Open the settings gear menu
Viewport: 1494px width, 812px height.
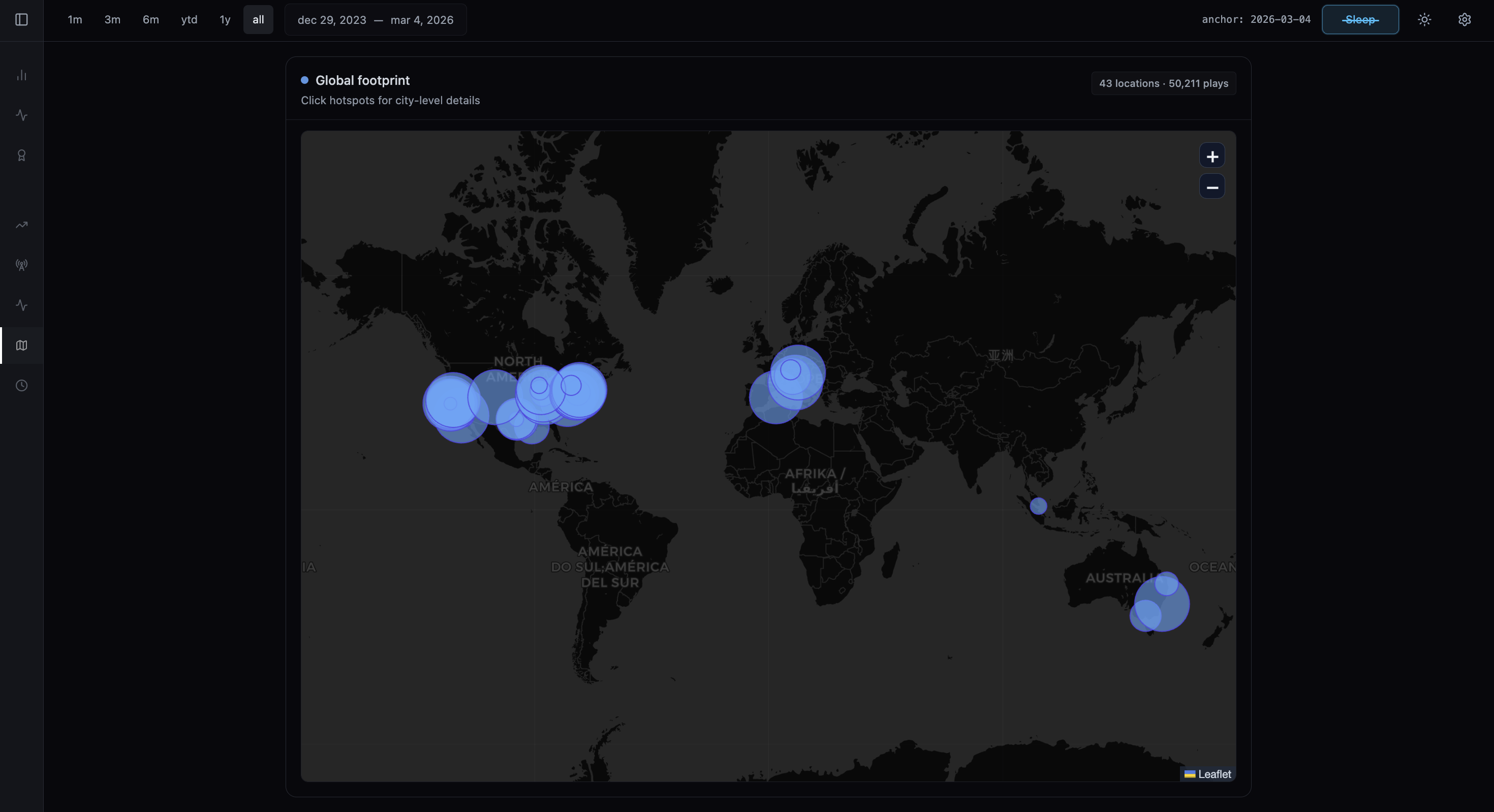click(1464, 19)
